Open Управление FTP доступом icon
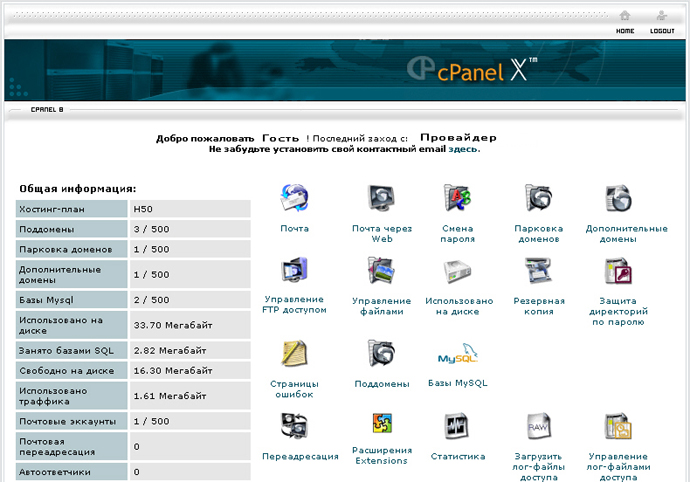The width and height of the screenshot is (690, 482). 294,271
